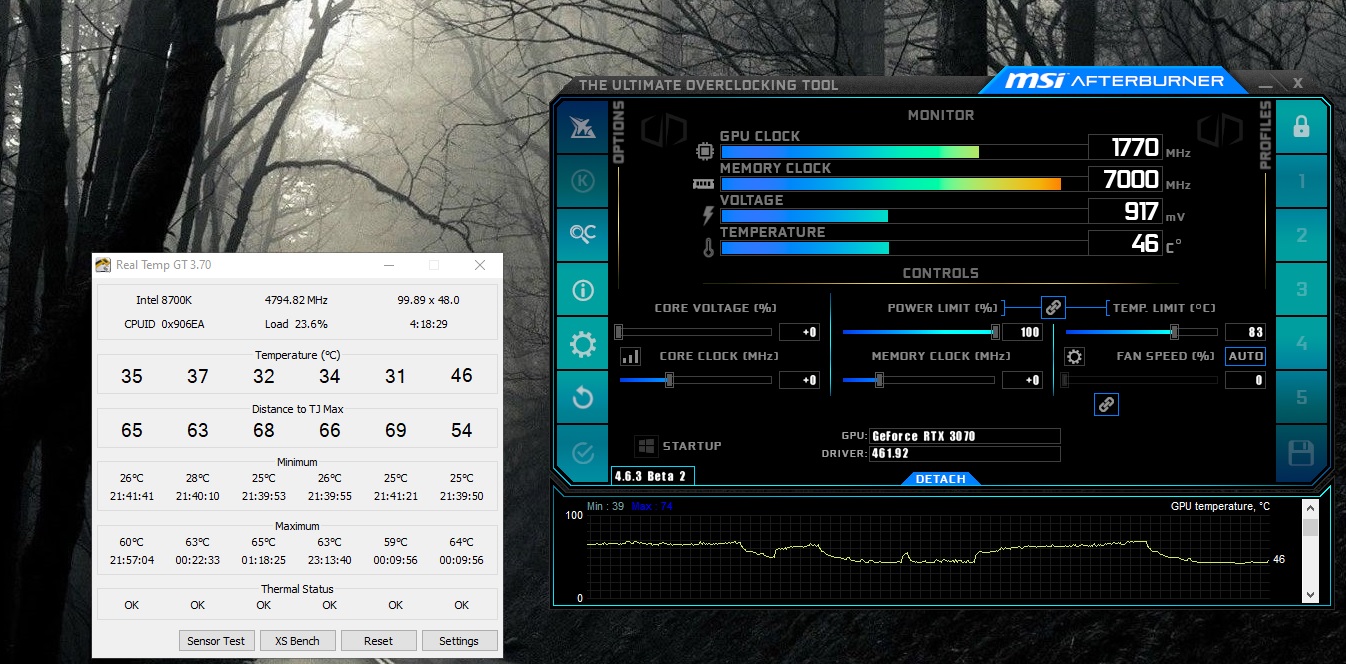
Task: Click the temperature reading 46 in monitor
Action: (x=1145, y=244)
